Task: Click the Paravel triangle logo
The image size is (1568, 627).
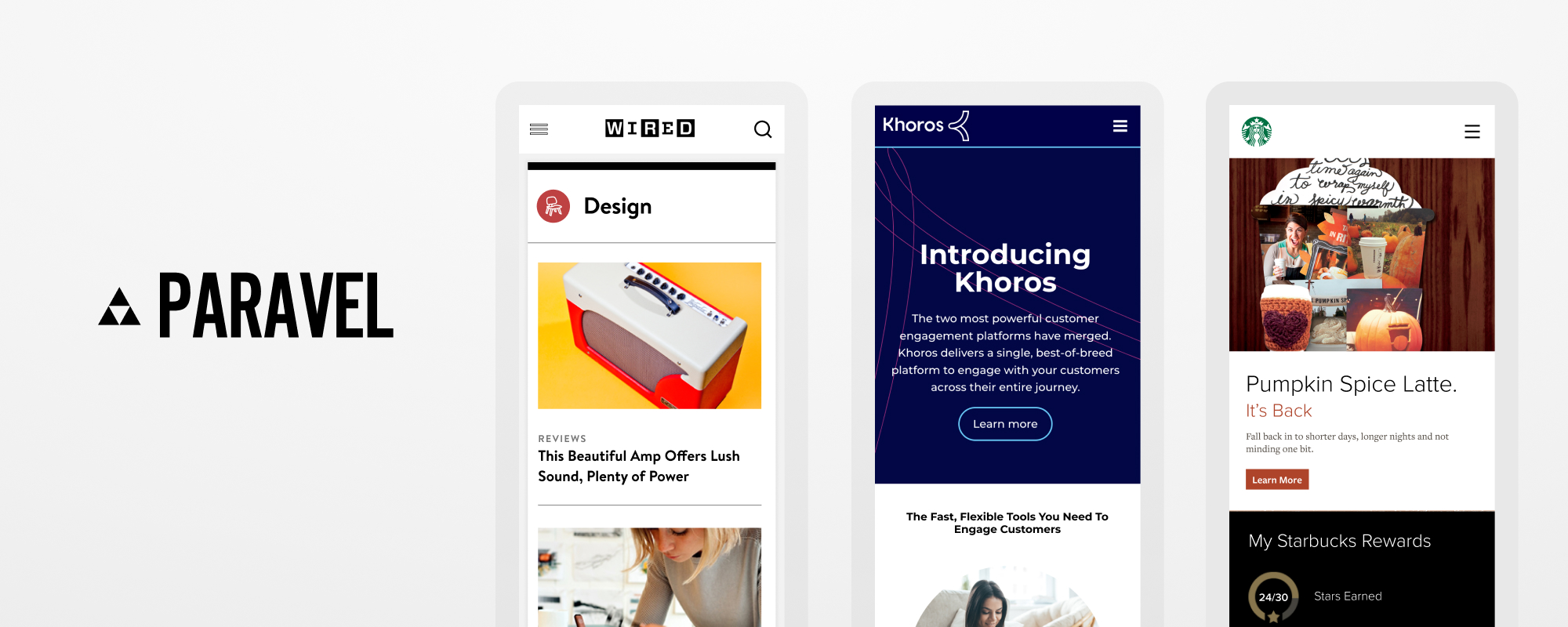Action: click(119, 306)
